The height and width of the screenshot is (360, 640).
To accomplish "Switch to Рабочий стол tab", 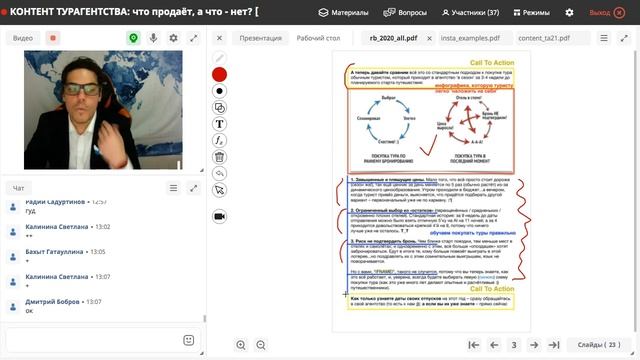I will (318, 38).
